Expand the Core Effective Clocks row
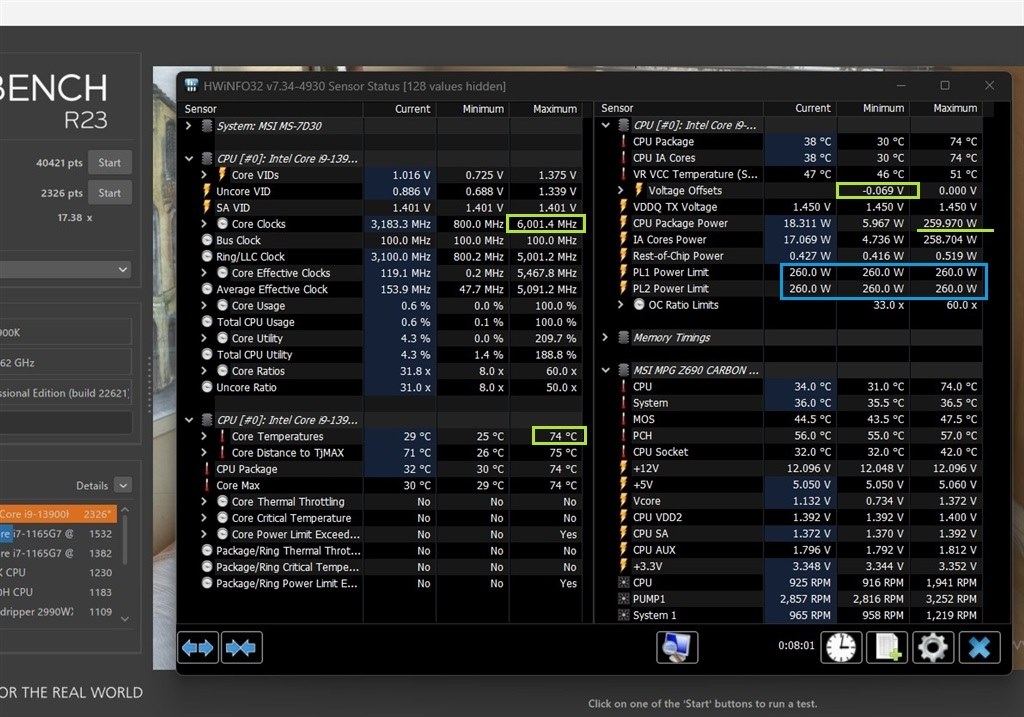The width and height of the screenshot is (1024, 717). (204, 272)
